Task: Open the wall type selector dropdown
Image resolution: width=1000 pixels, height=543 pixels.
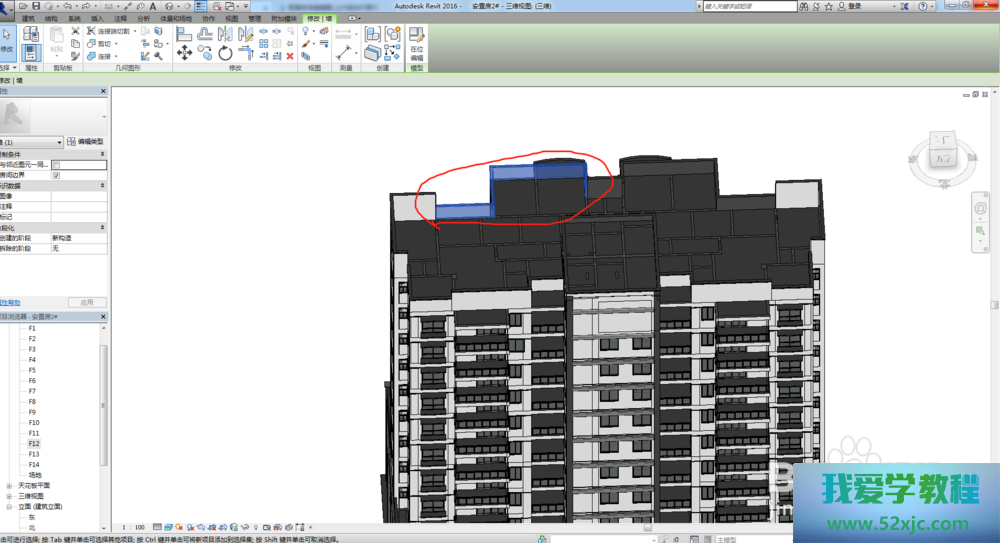Action: (60, 142)
